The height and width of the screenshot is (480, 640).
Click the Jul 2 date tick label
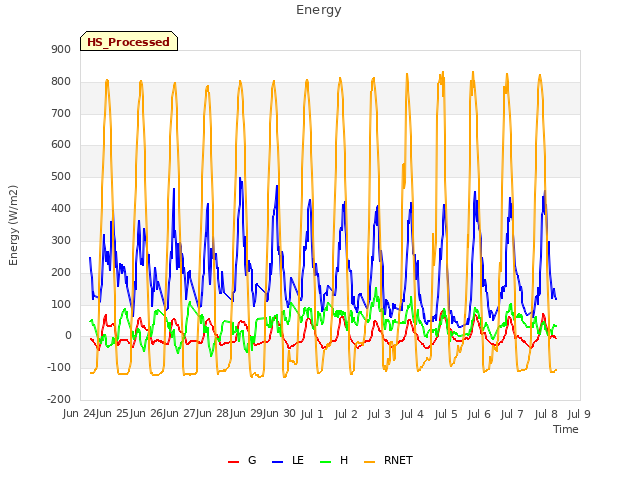[346, 414]
